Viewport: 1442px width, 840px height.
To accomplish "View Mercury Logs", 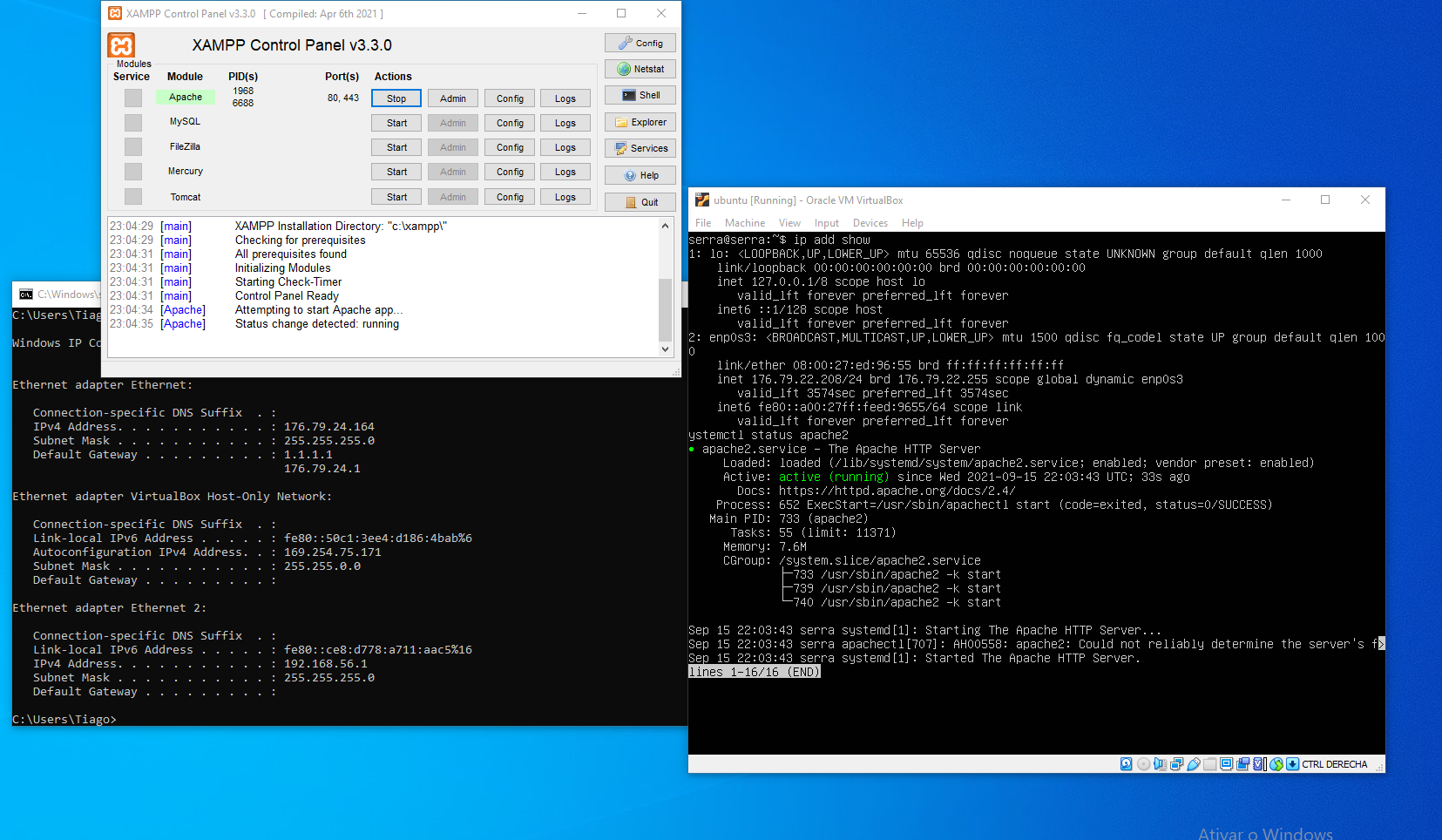I will click(565, 172).
